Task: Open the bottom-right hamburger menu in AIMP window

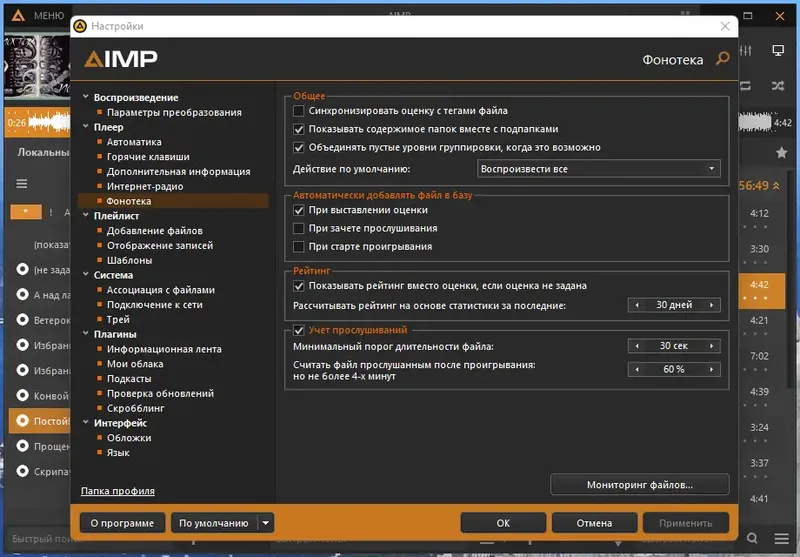Action: 781,539
